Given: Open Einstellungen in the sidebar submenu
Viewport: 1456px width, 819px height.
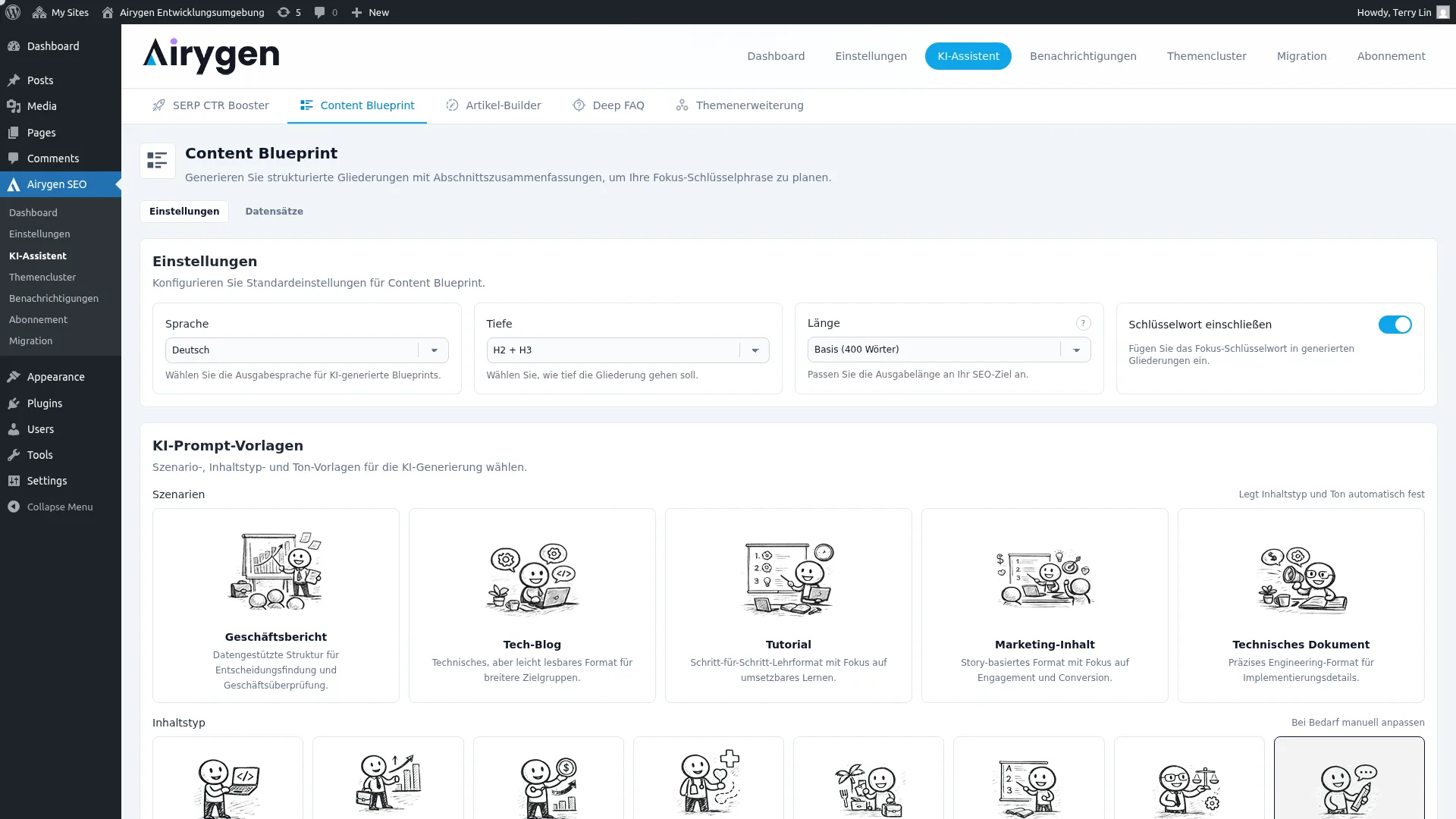Looking at the screenshot, I should [x=39, y=234].
